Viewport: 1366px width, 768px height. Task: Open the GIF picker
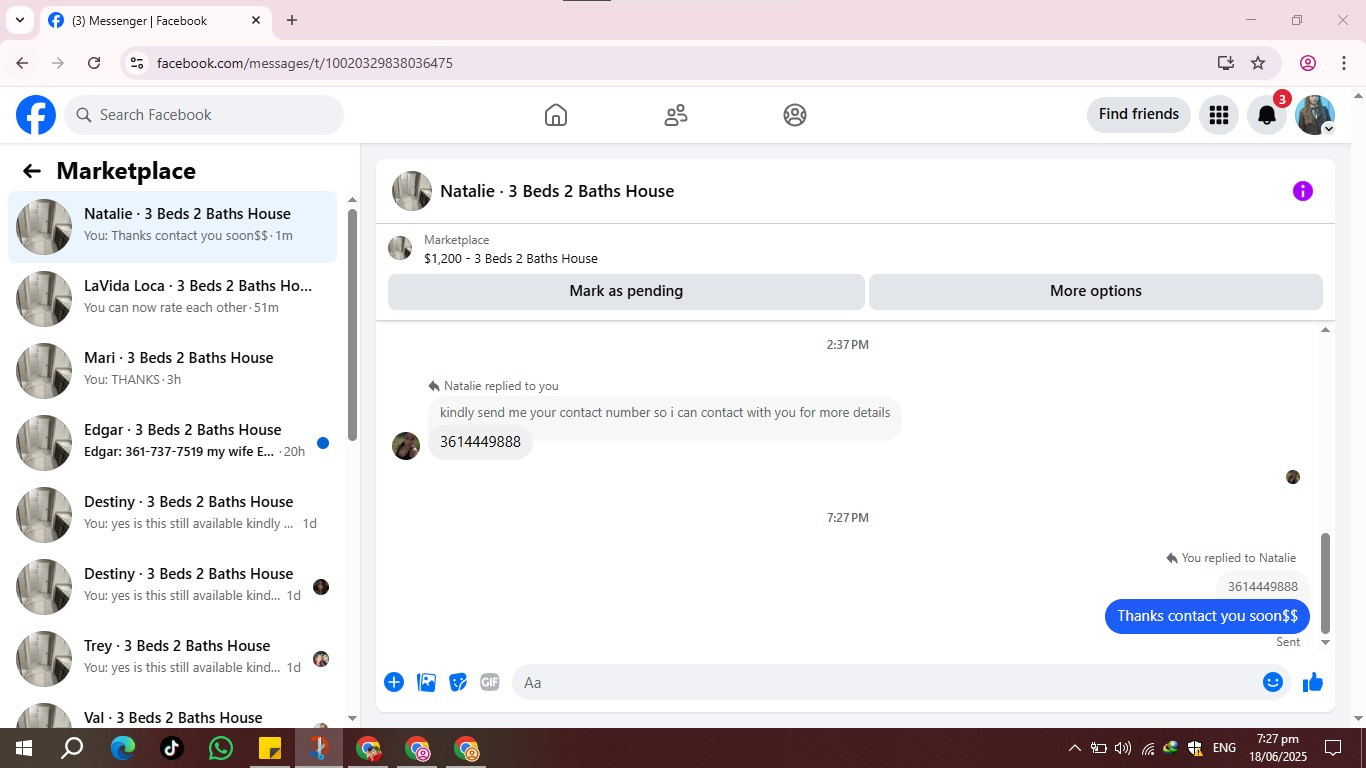490,682
